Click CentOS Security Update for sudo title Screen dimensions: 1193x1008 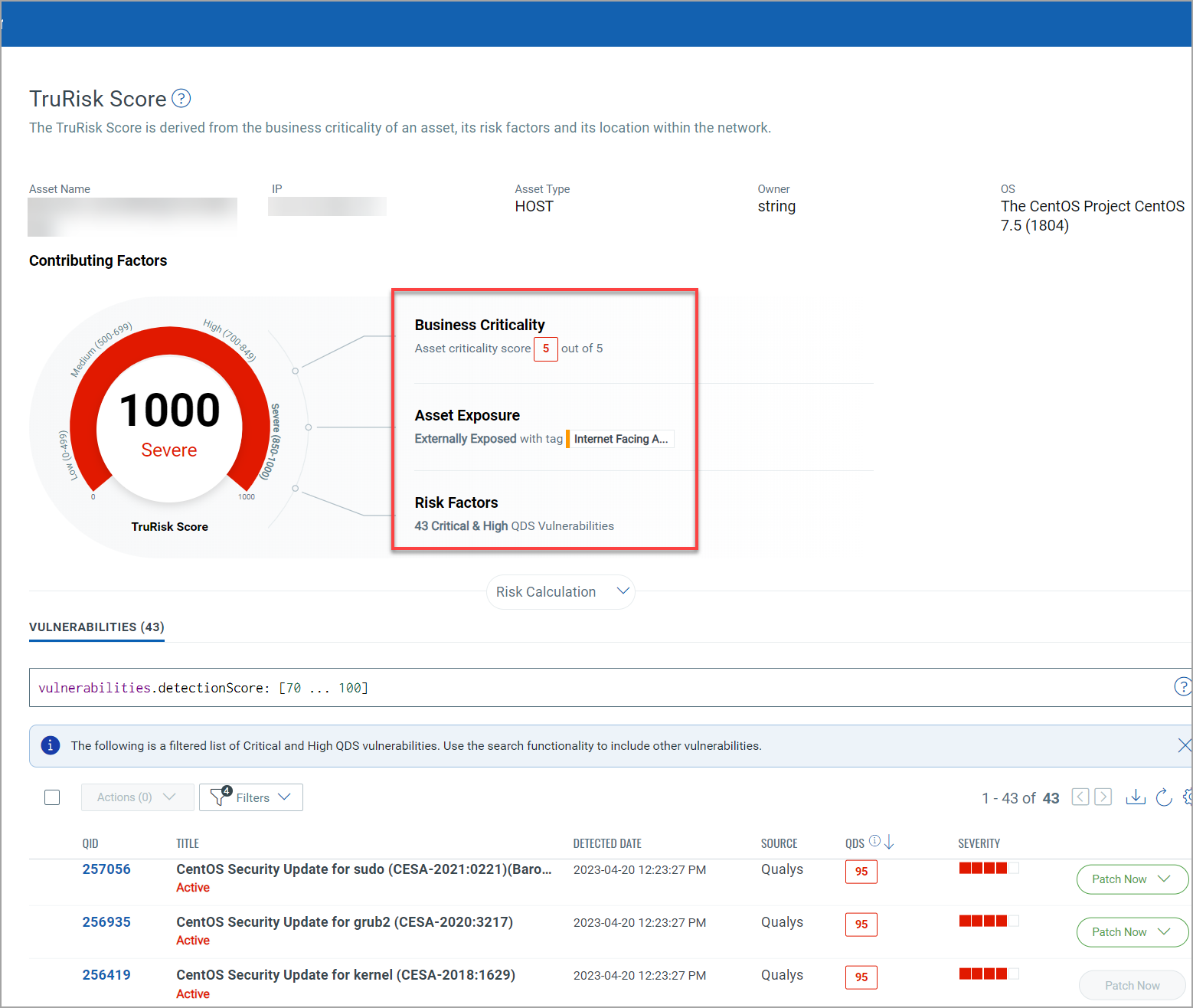364,869
